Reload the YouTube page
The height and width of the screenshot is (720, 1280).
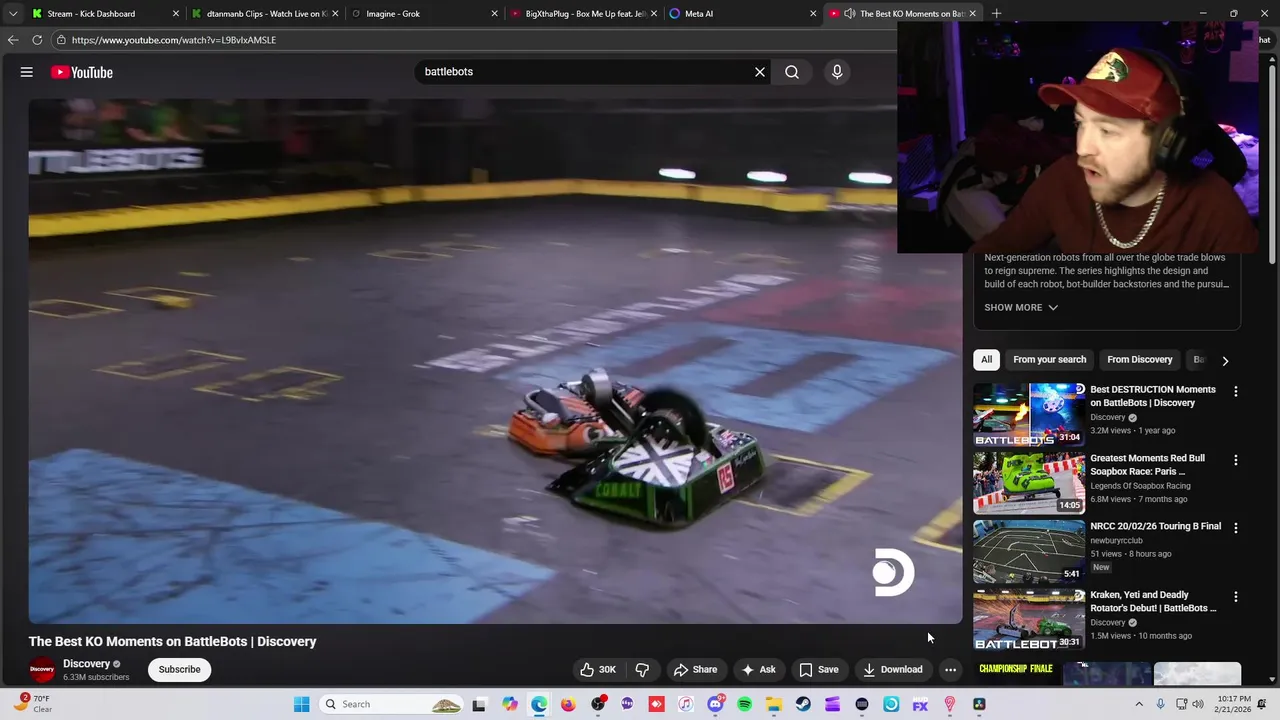coord(37,40)
